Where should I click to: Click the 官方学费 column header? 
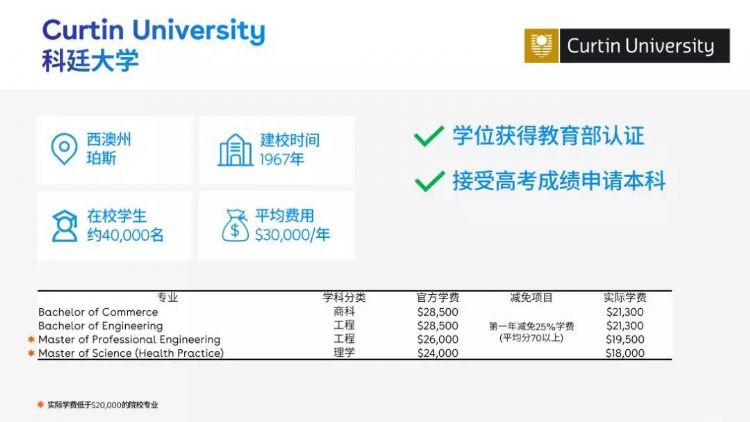(x=438, y=298)
